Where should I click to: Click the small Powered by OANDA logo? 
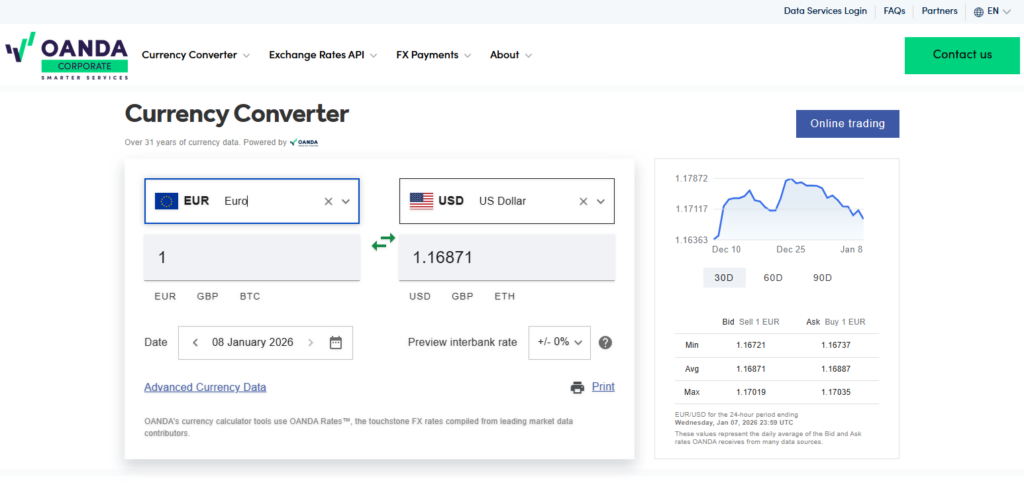tap(304, 142)
